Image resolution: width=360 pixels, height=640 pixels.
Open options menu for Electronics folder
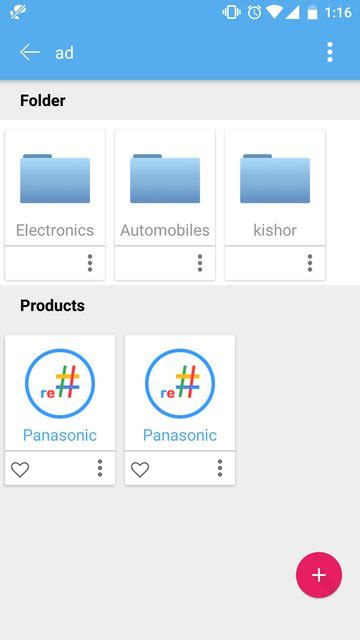point(90,263)
